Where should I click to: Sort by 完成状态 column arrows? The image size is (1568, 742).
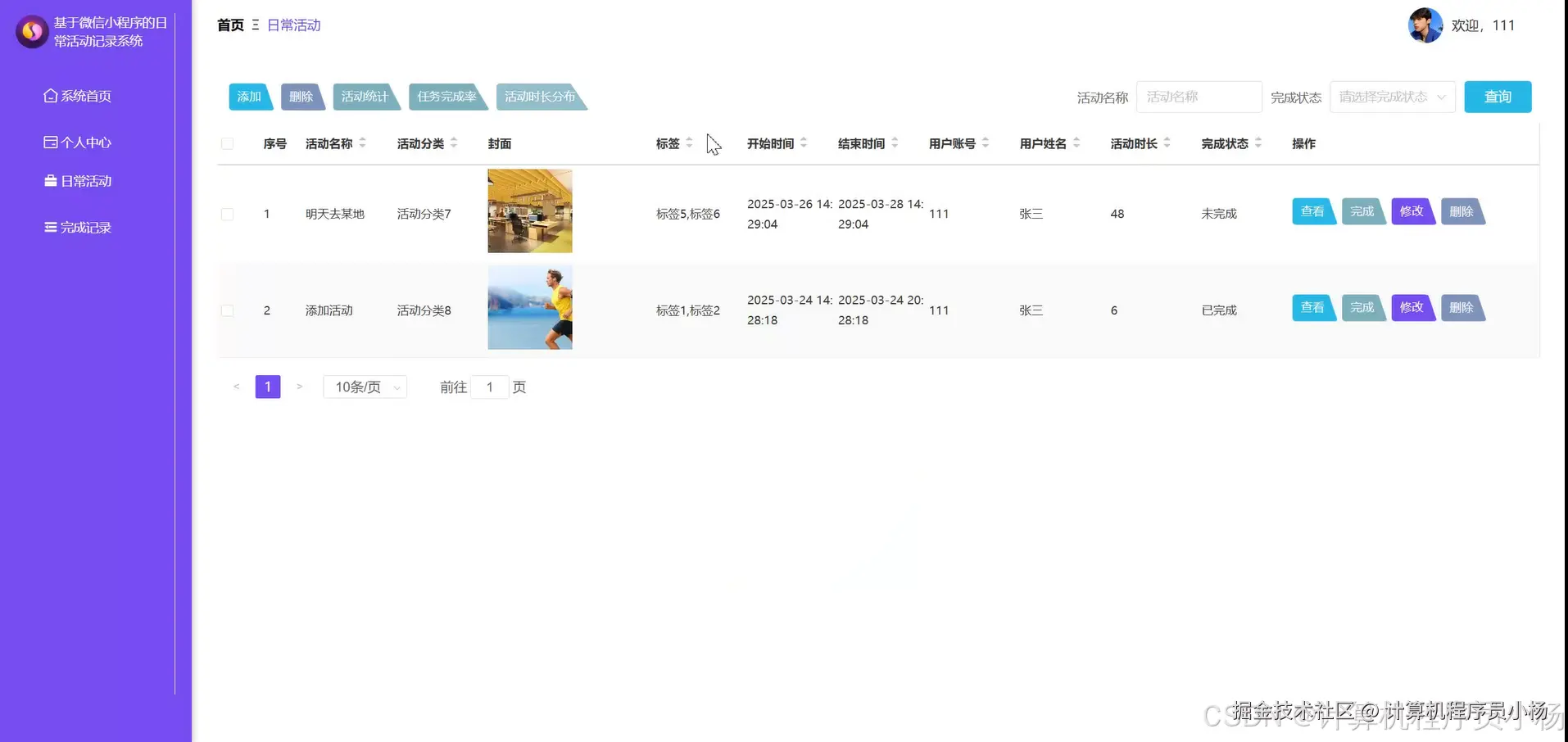[1258, 143]
